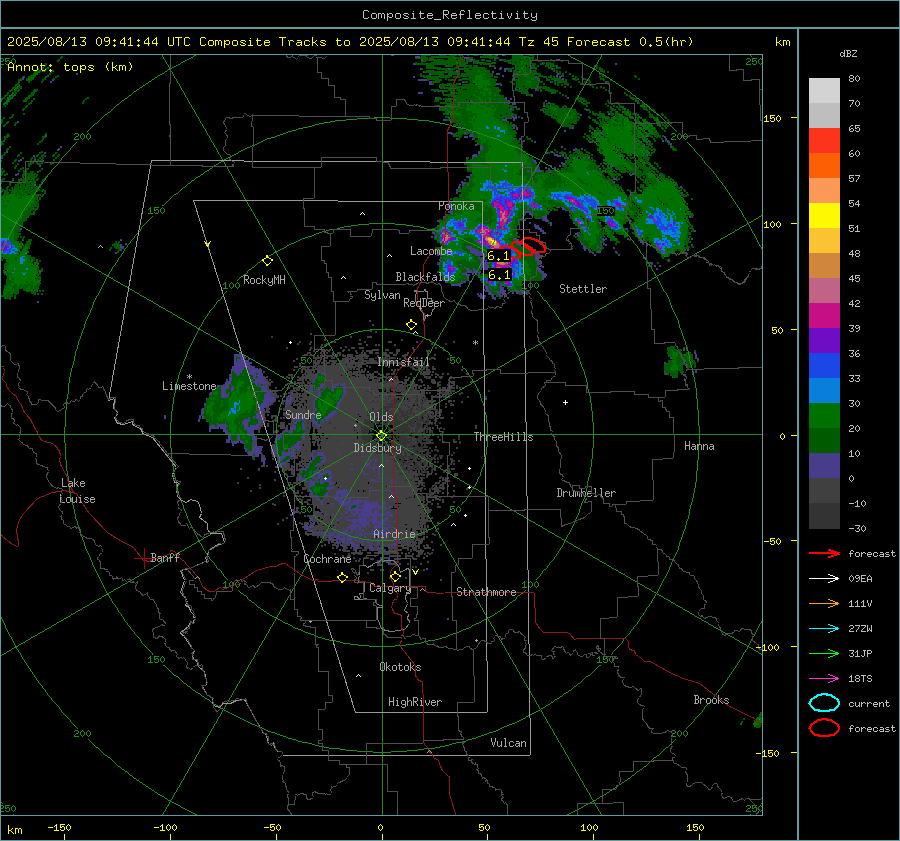The height and width of the screenshot is (841, 900).
Task: Click the Composite_Reflectivity title
Action: (x=449, y=15)
